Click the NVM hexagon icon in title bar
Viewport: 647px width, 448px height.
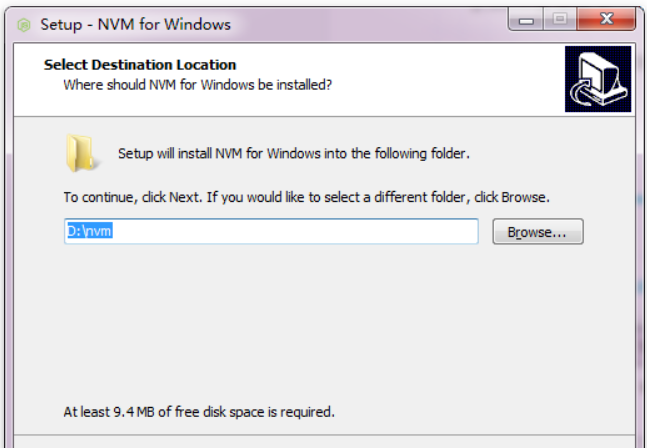click(x=24, y=25)
